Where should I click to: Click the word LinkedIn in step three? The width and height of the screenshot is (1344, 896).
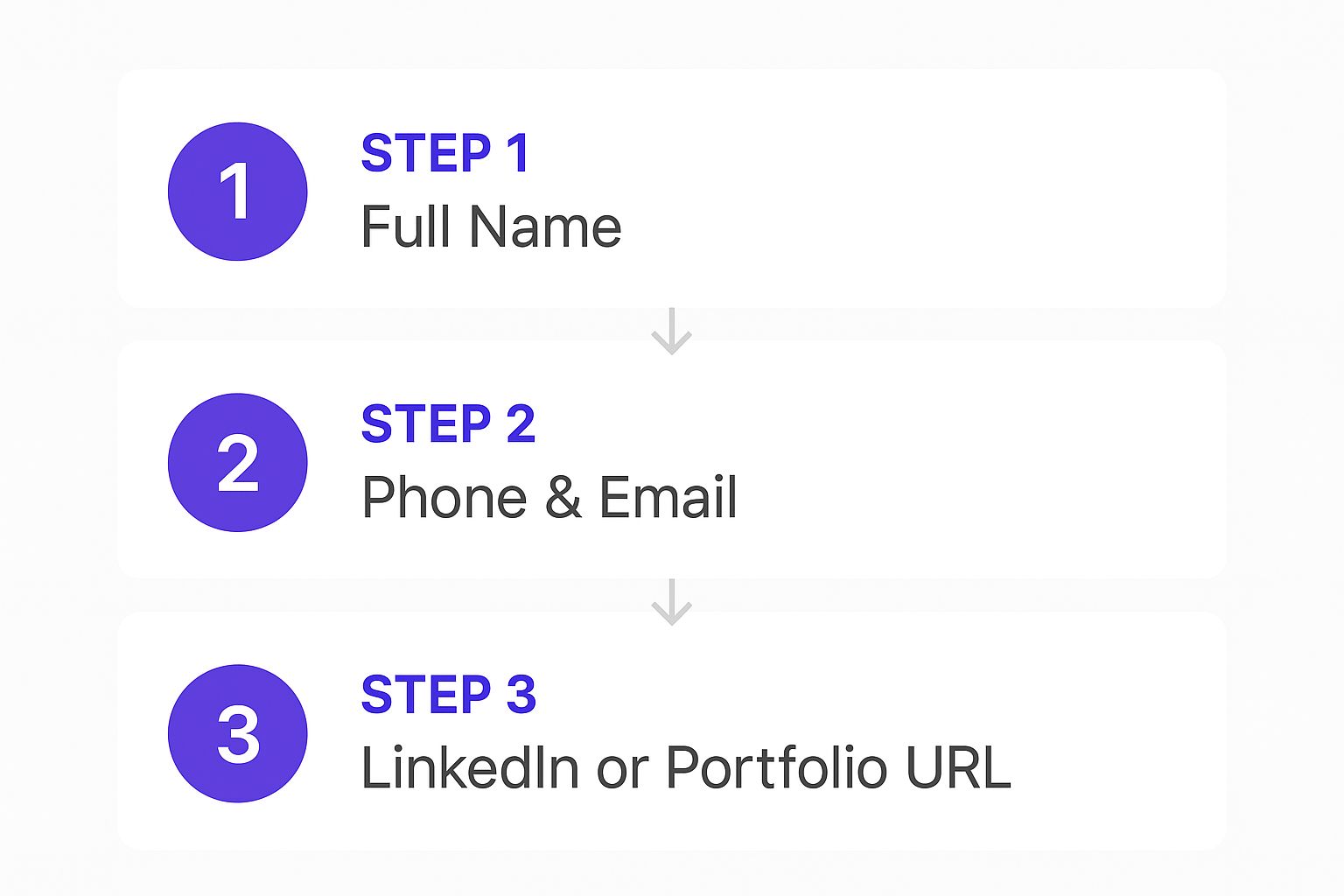470,768
